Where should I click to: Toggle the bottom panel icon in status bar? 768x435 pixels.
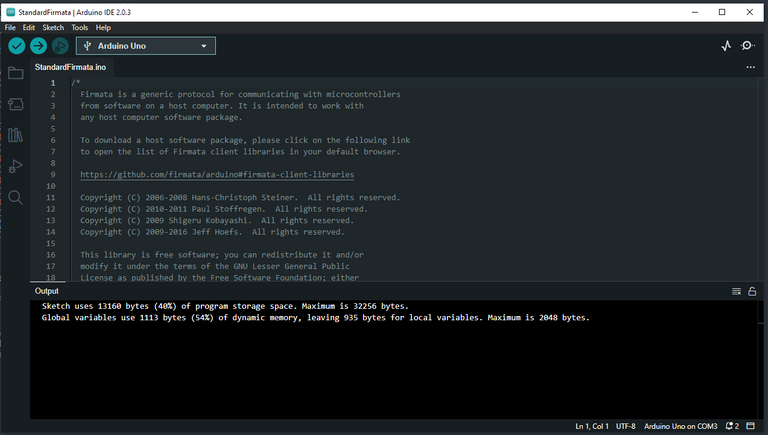(x=751, y=426)
